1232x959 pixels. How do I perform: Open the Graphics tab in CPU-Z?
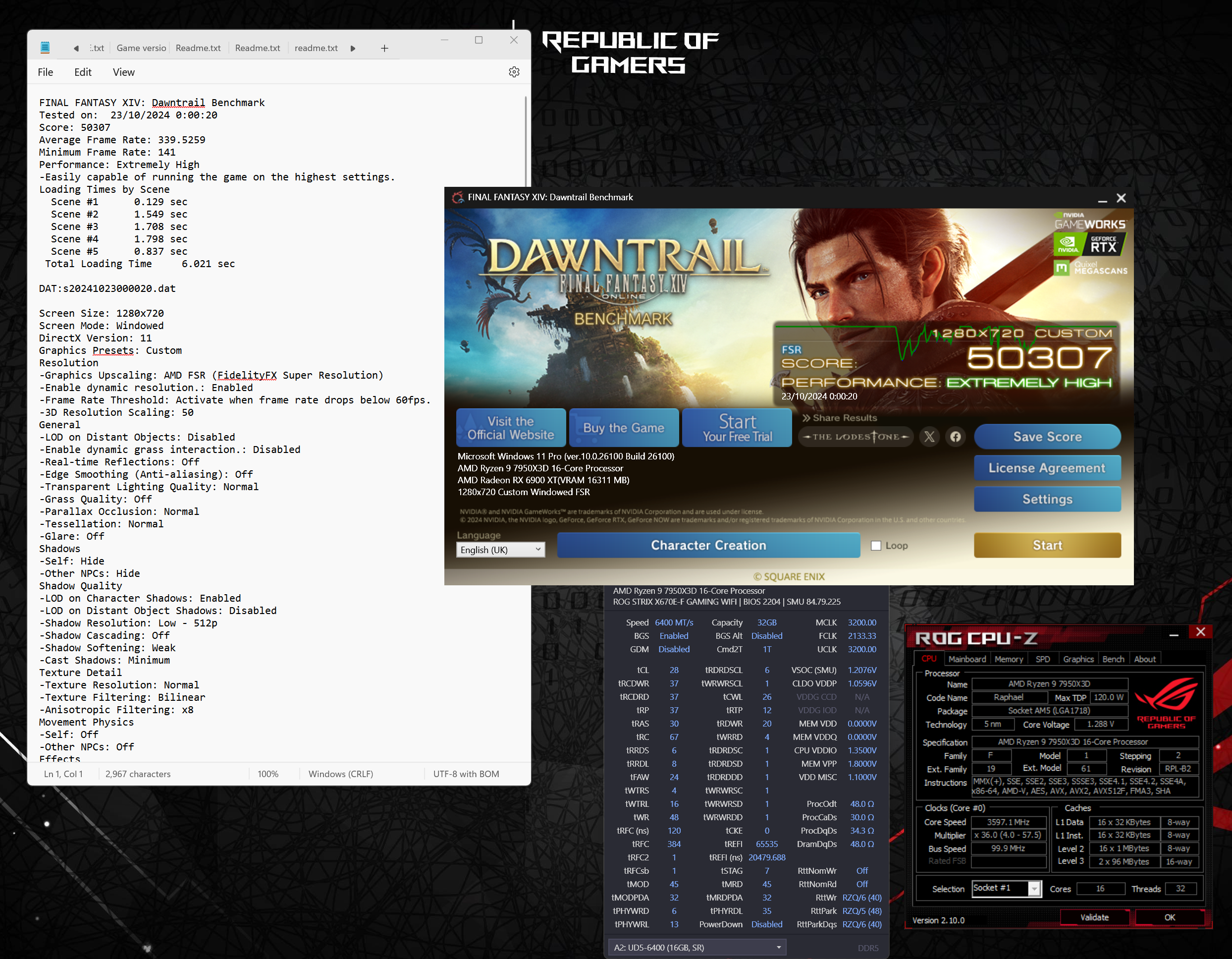pos(1078,659)
